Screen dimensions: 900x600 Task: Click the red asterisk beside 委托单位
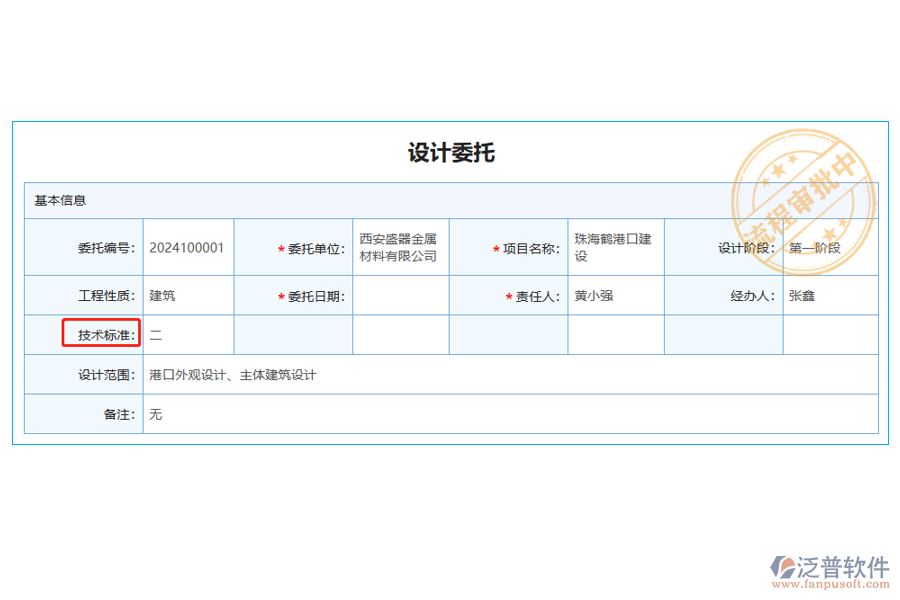coord(280,247)
